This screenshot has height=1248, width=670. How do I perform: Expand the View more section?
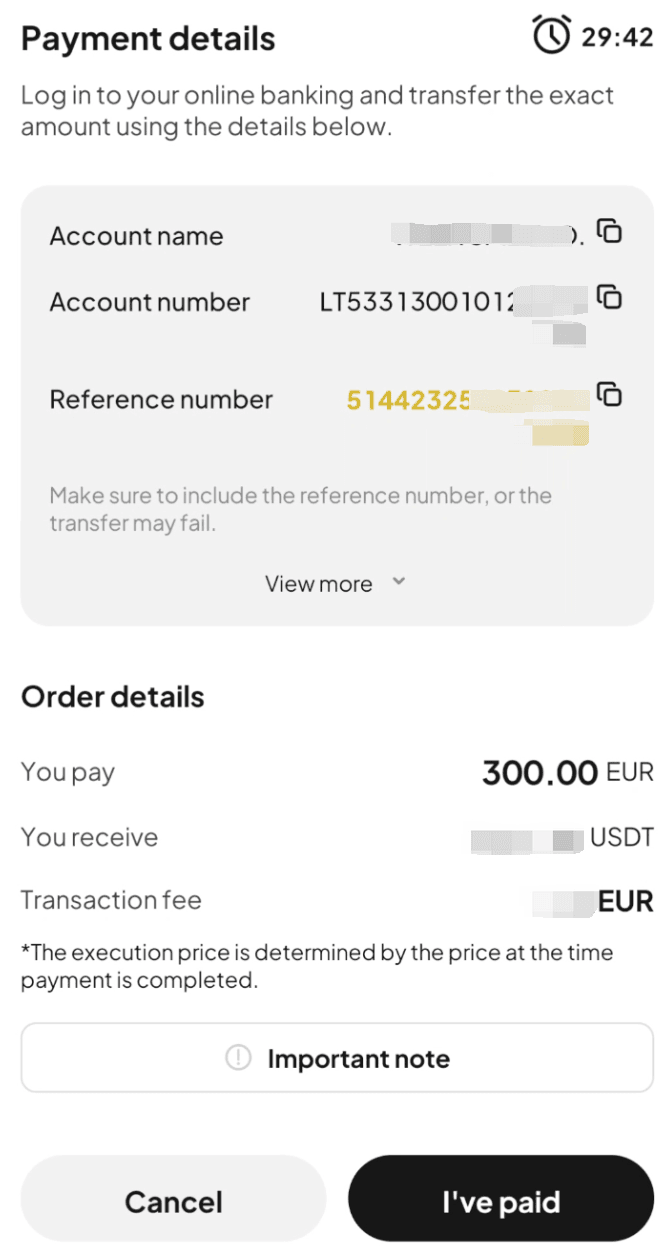click(x=335, y=583)
